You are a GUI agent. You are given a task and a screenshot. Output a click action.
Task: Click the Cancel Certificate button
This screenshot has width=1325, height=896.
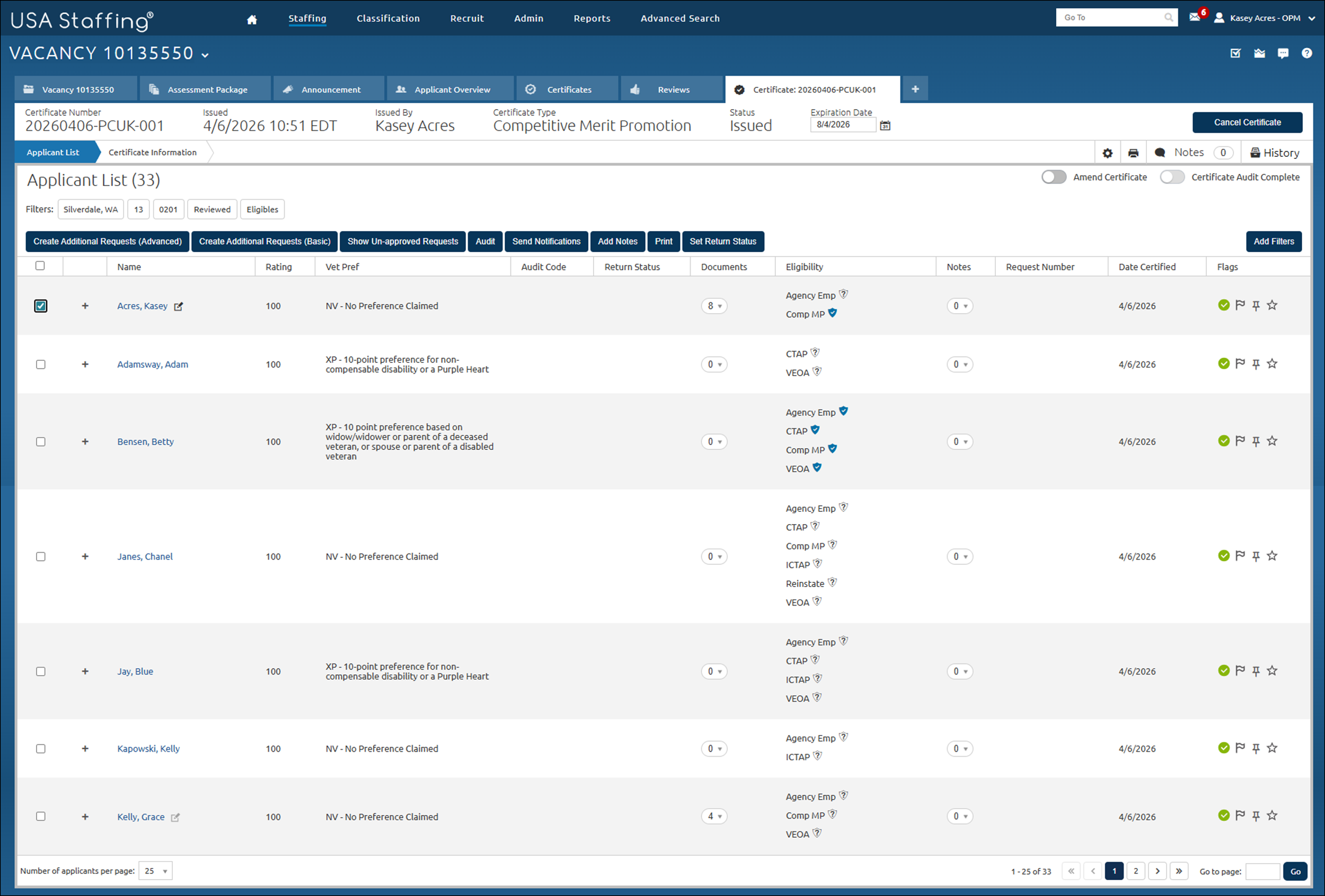click(1247, 122)
